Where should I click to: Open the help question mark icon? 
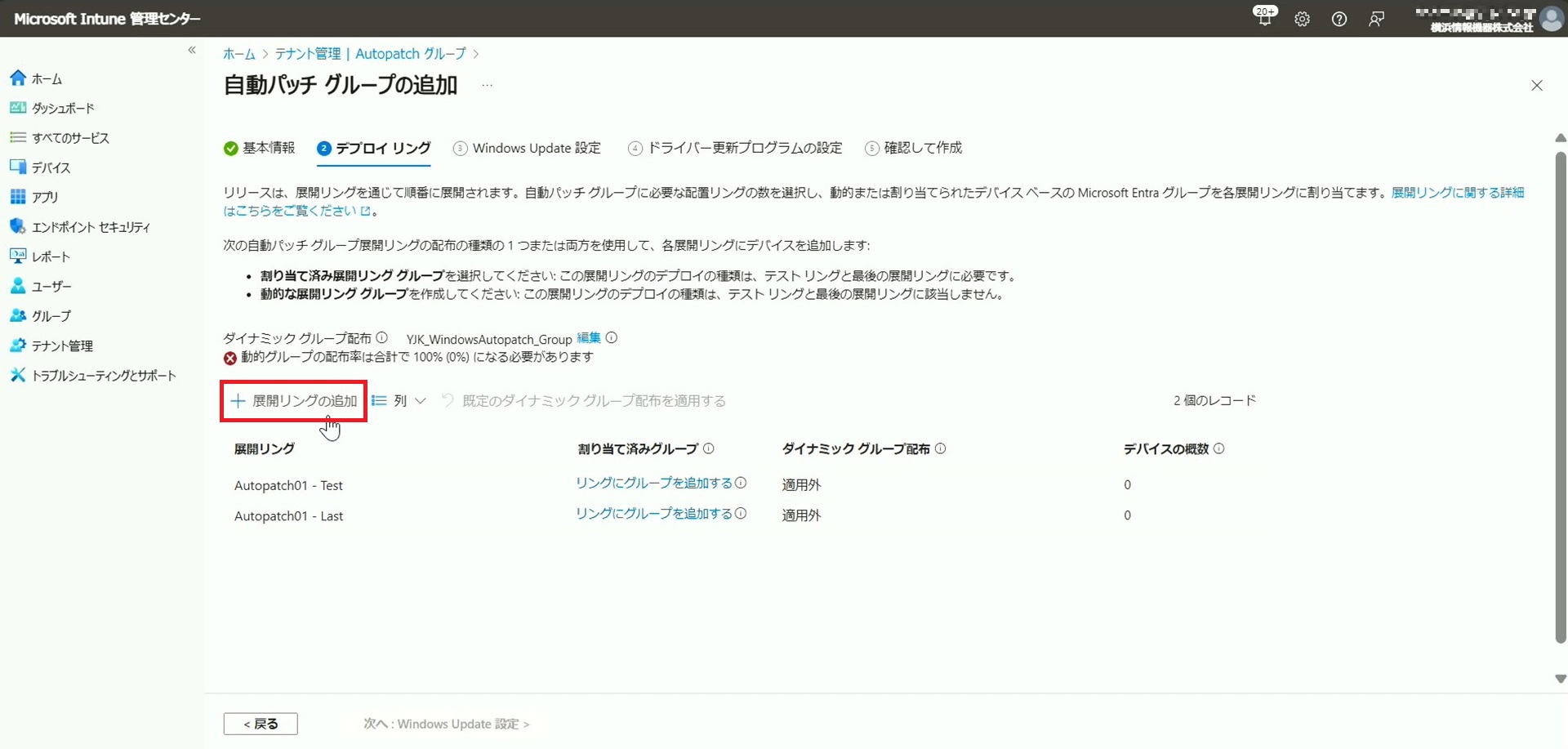click(1339, 19)
